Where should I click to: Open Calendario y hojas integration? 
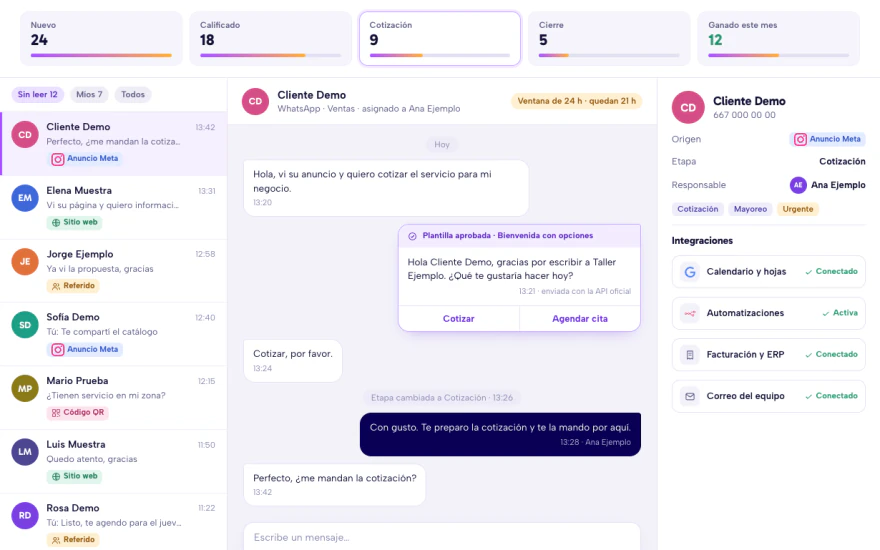(x=768, y=272)
